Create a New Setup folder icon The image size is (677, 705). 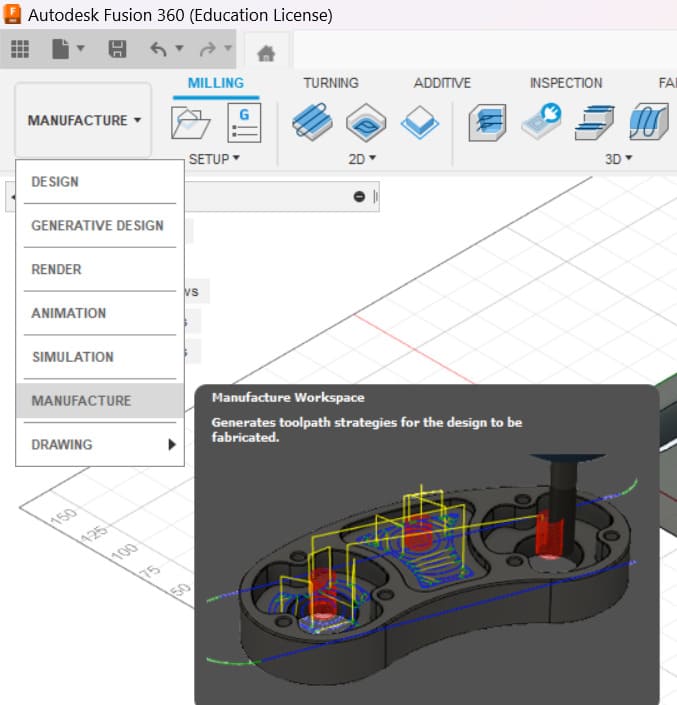(x=191, y=122)
